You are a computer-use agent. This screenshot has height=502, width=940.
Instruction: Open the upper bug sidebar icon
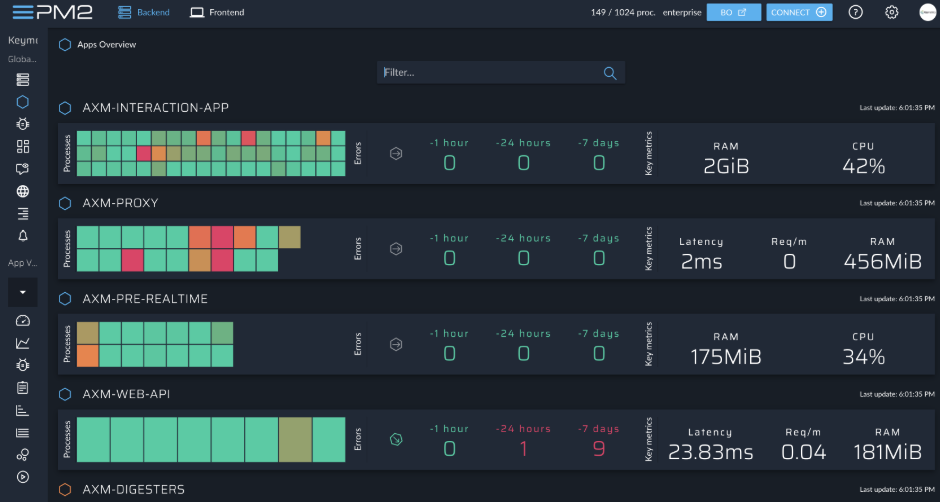tap(23, 124)
